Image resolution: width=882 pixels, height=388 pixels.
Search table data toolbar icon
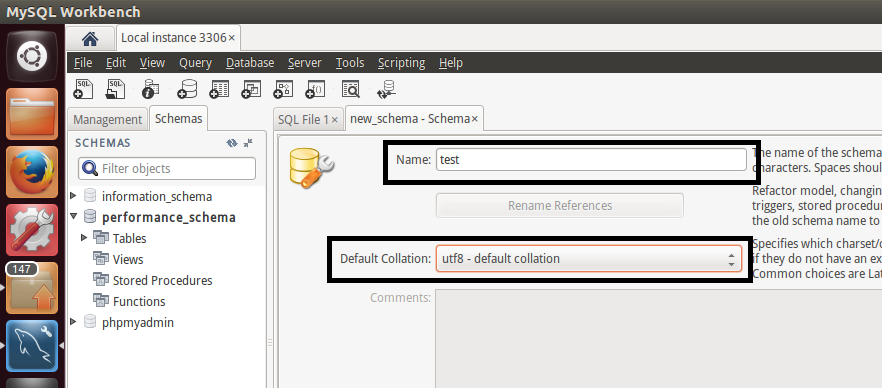point(350,89)
